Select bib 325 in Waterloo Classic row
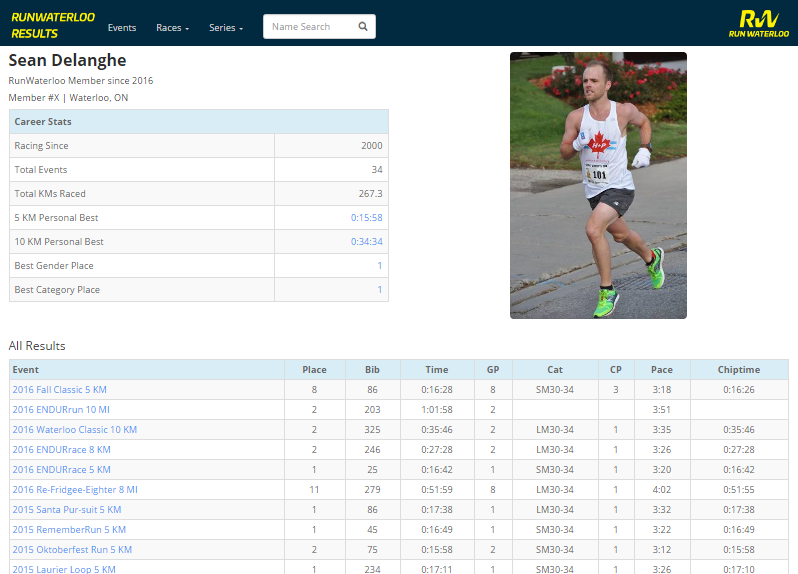The image size is (798, 574). (x=373, y=429)
